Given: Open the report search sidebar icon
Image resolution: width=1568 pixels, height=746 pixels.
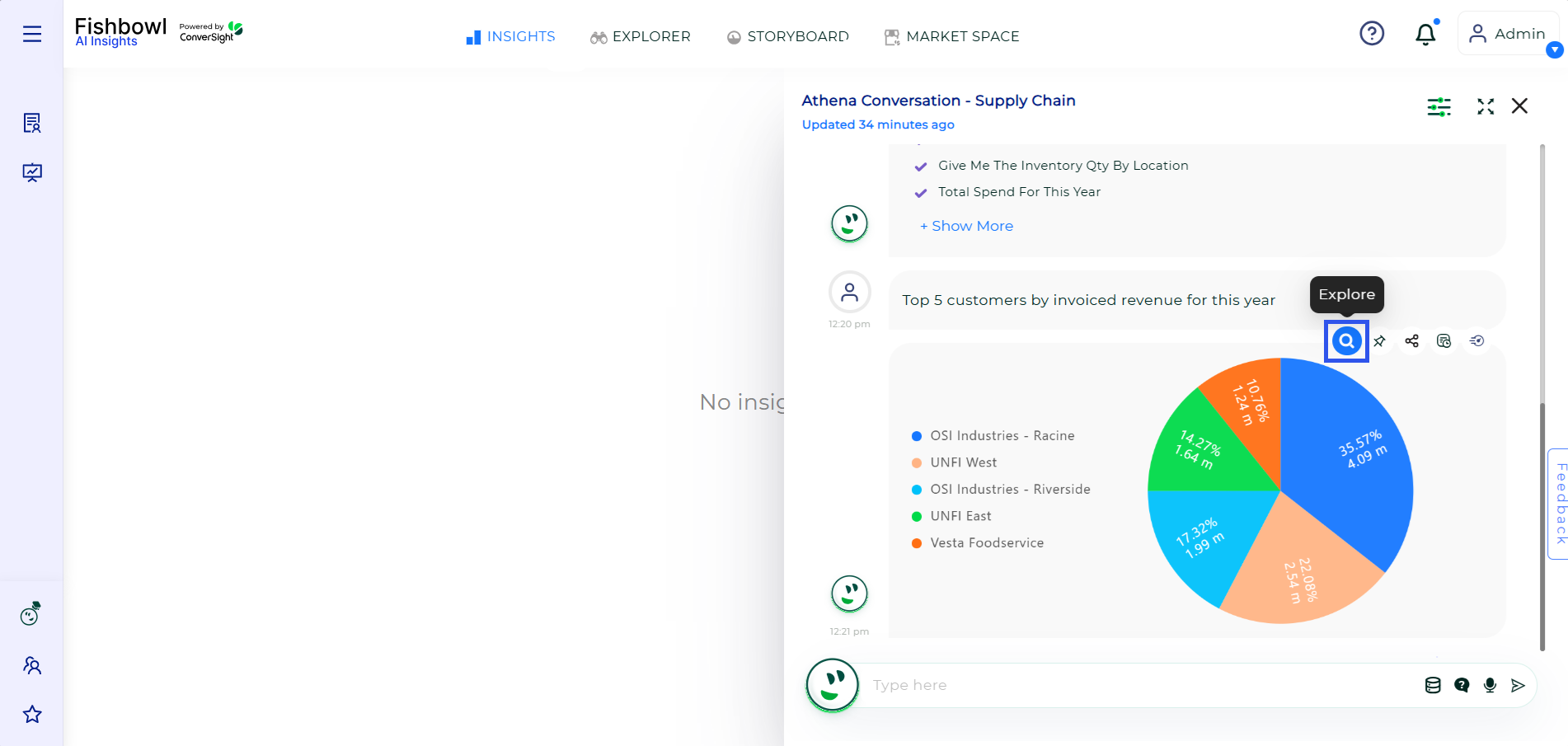Looking at the screenshot, I should coord(32,123).
